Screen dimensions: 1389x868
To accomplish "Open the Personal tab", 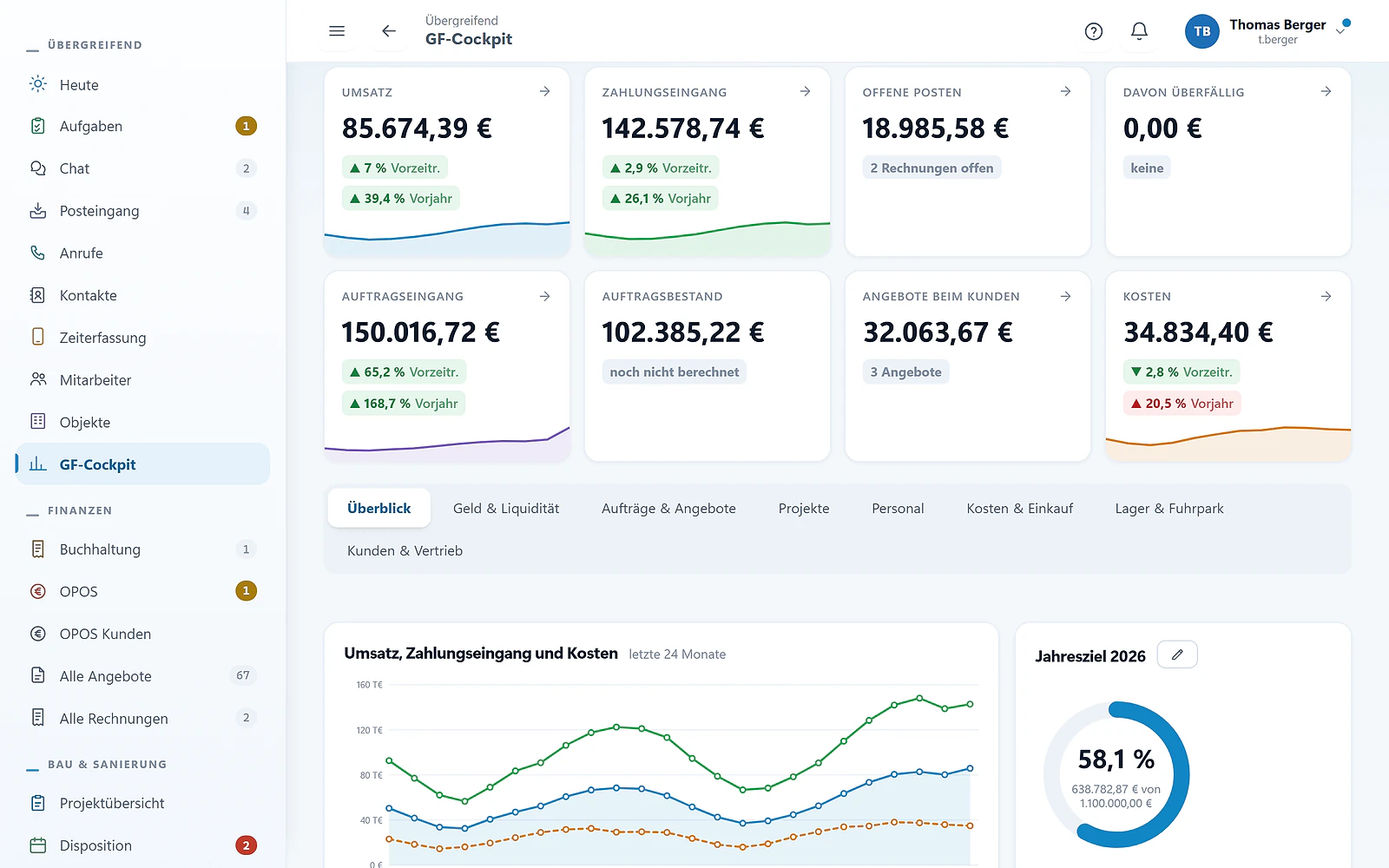I will pyautogui.click(x=898, y=509).
